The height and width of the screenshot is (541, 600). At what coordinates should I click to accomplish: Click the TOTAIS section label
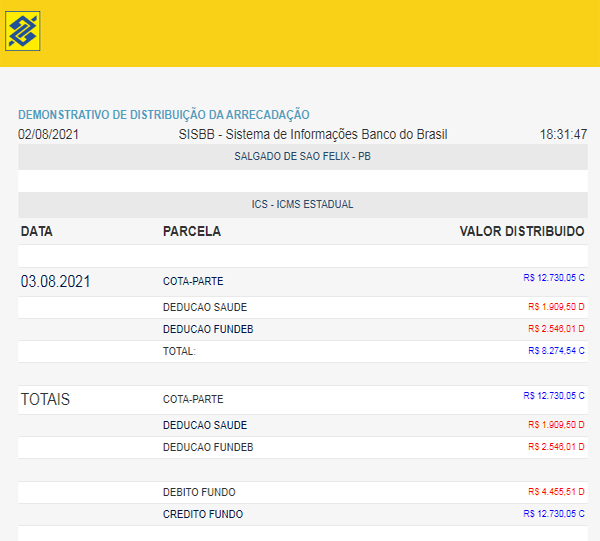point(45,399)
